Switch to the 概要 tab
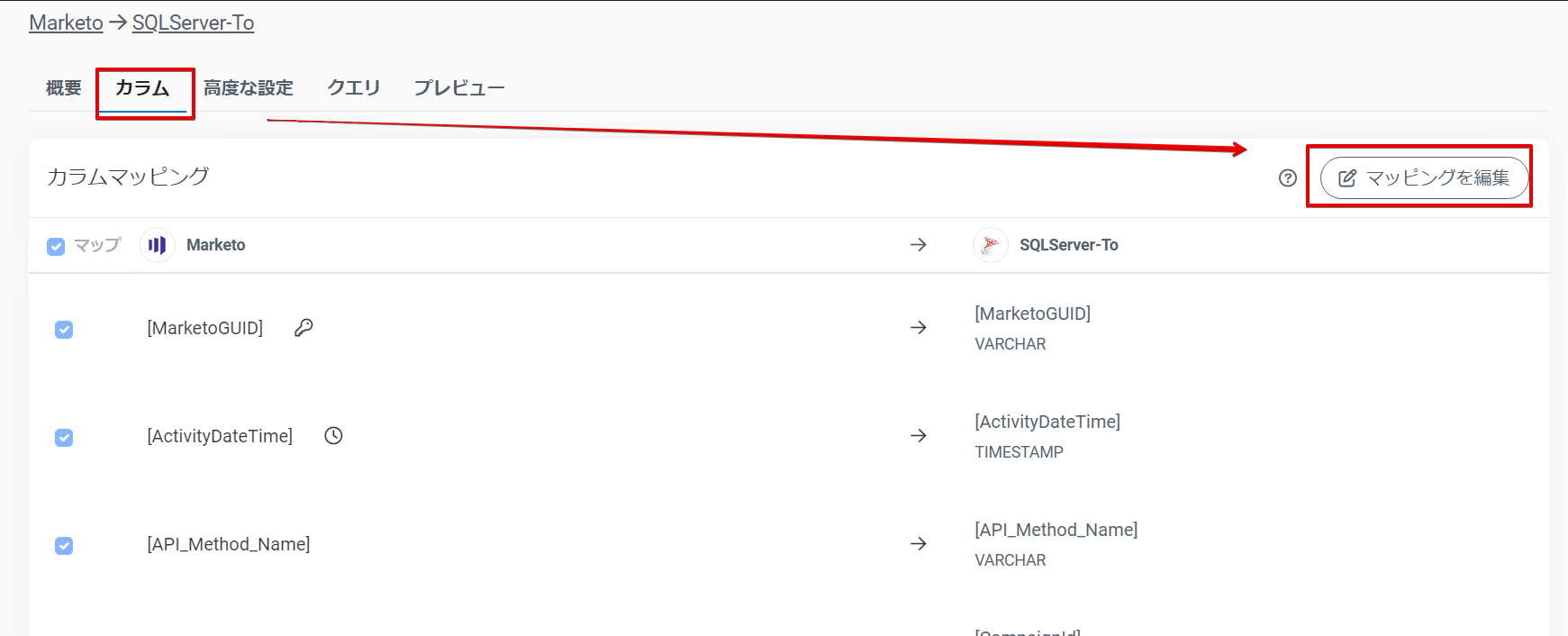 (63, 88)
